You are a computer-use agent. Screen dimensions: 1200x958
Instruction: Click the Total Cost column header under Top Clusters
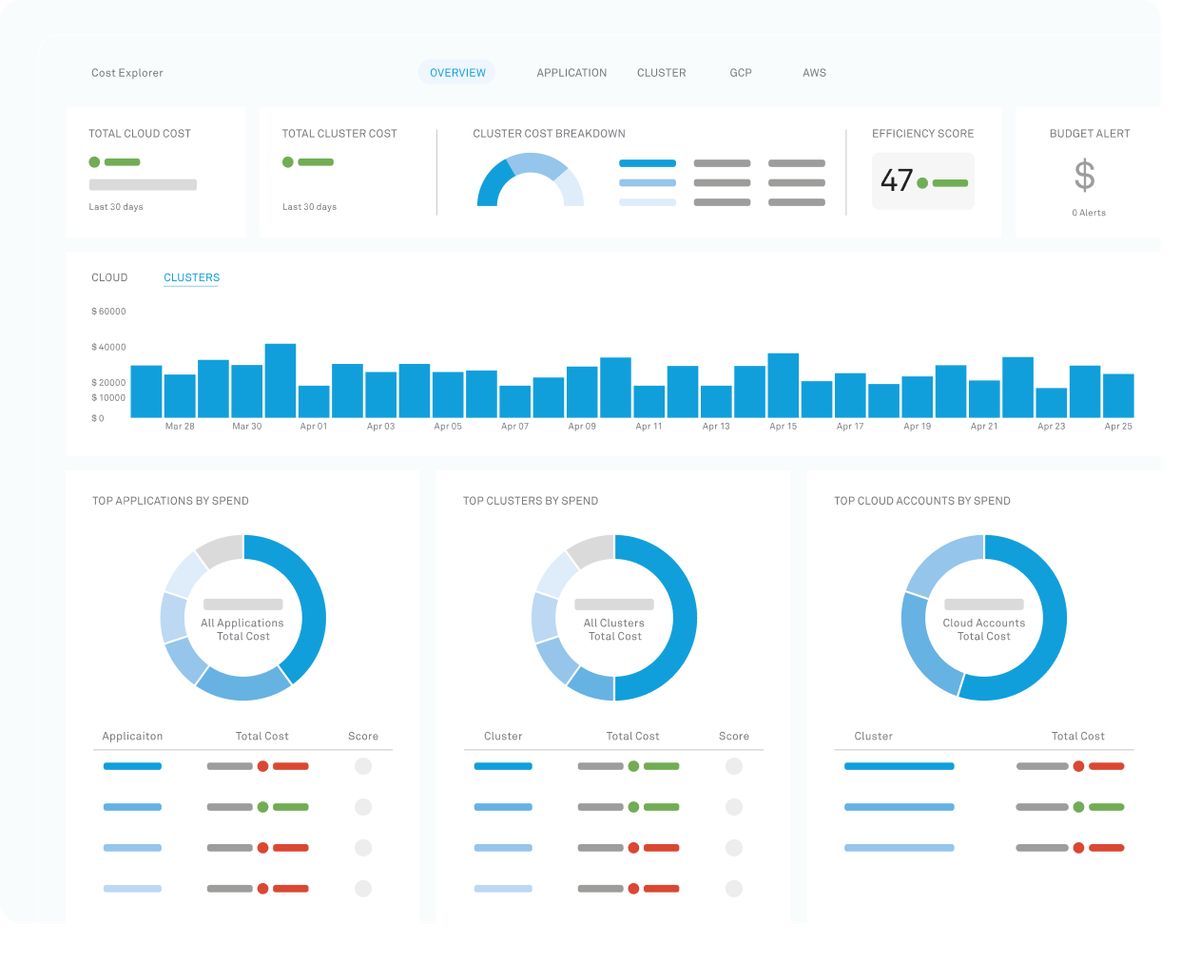click(632, 736)
